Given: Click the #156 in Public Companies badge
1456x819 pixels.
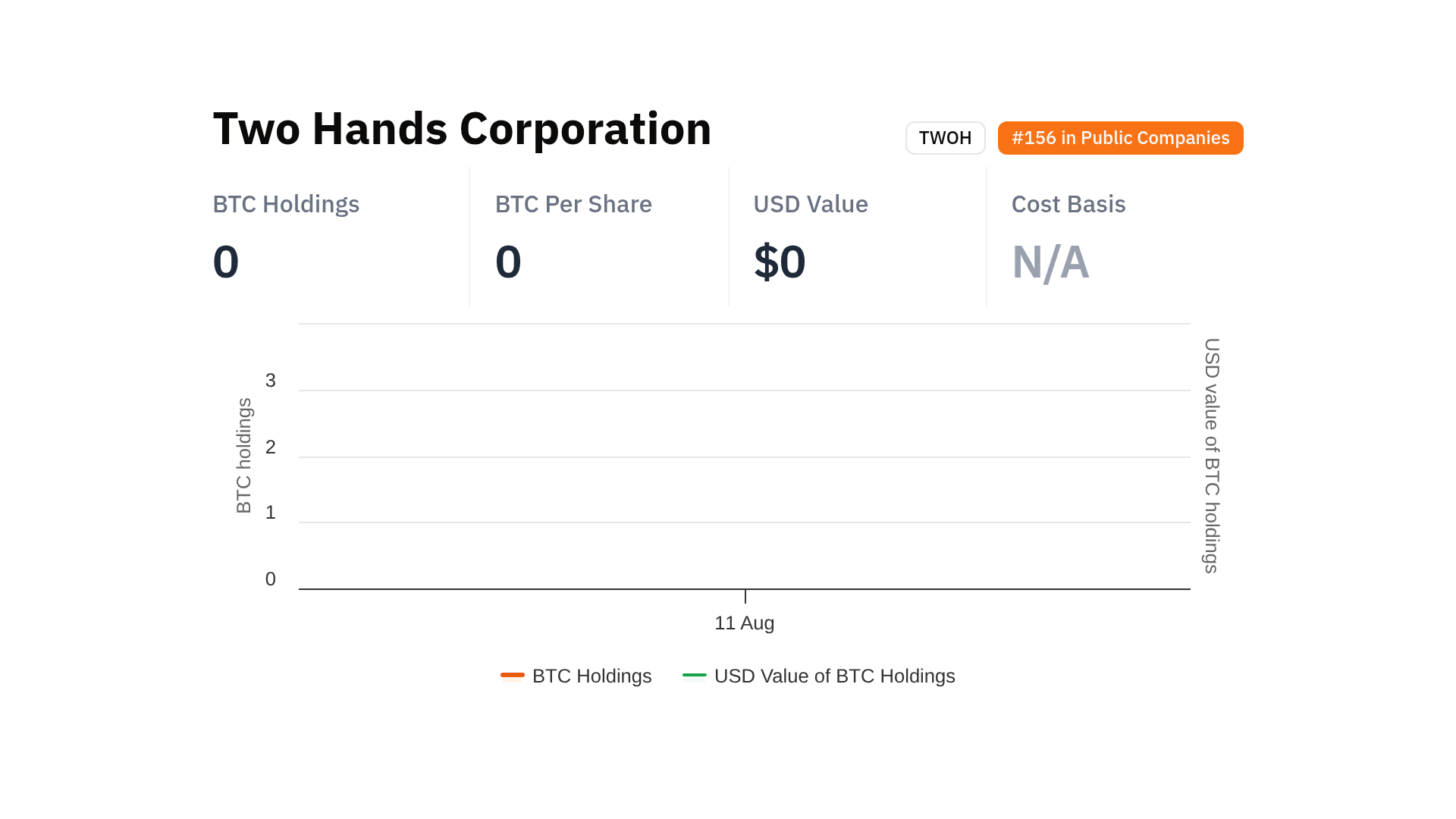Looking at the screenshot, I should tap(1120, 138).
